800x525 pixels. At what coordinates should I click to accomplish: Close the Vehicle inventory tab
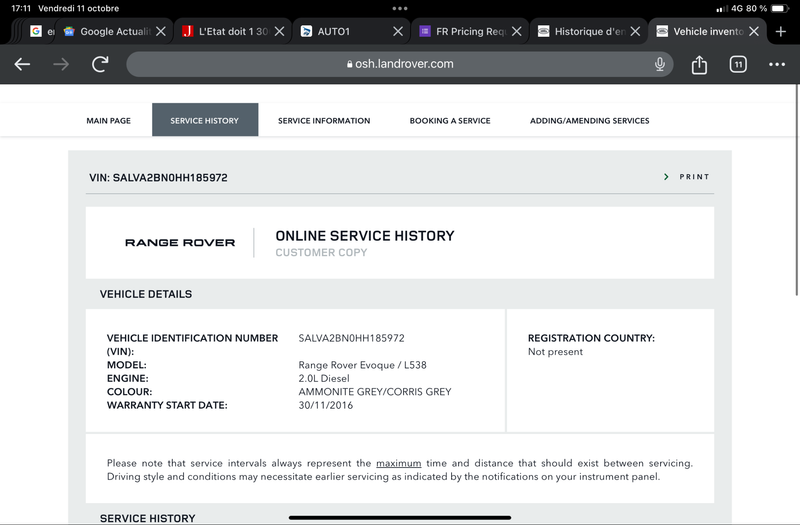[754, 32]
